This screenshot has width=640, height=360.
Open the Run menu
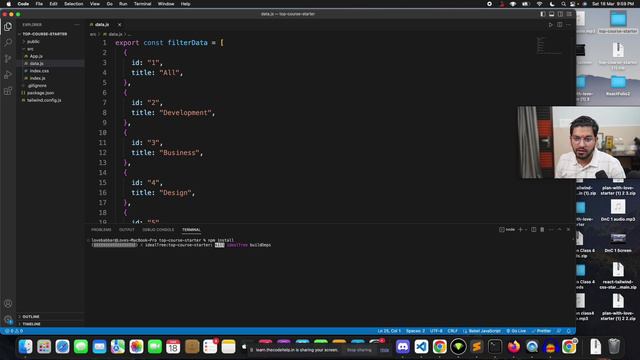(123, 4)
